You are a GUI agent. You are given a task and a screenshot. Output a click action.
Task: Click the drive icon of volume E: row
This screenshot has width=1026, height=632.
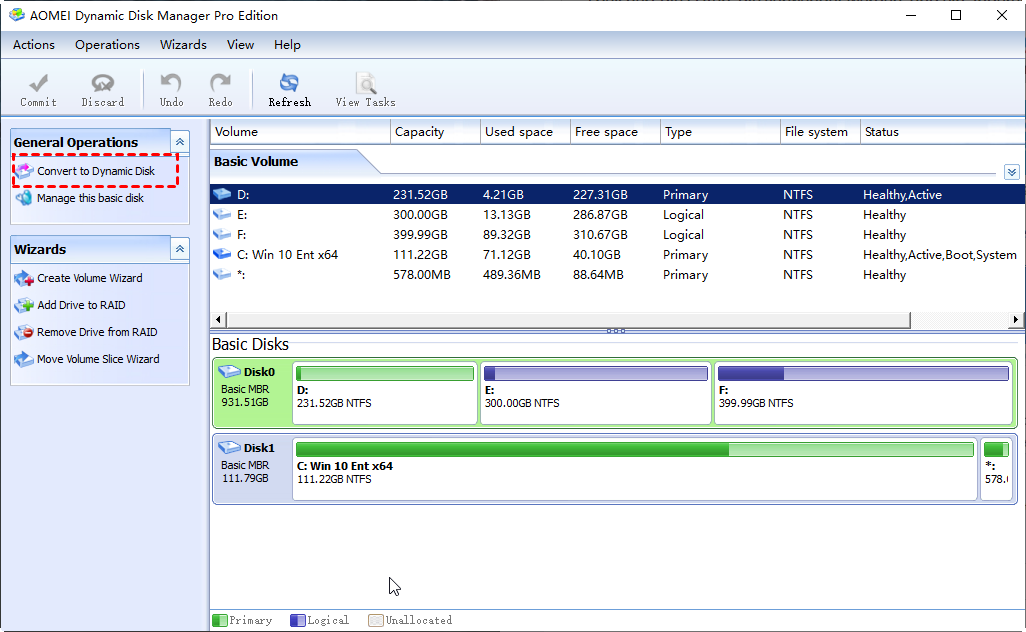(222, 215)
